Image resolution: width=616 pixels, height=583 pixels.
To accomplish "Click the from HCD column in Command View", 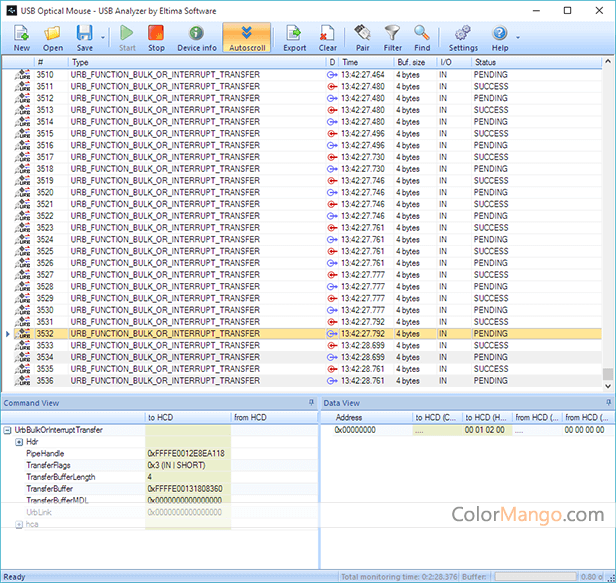I will (274, 417).
